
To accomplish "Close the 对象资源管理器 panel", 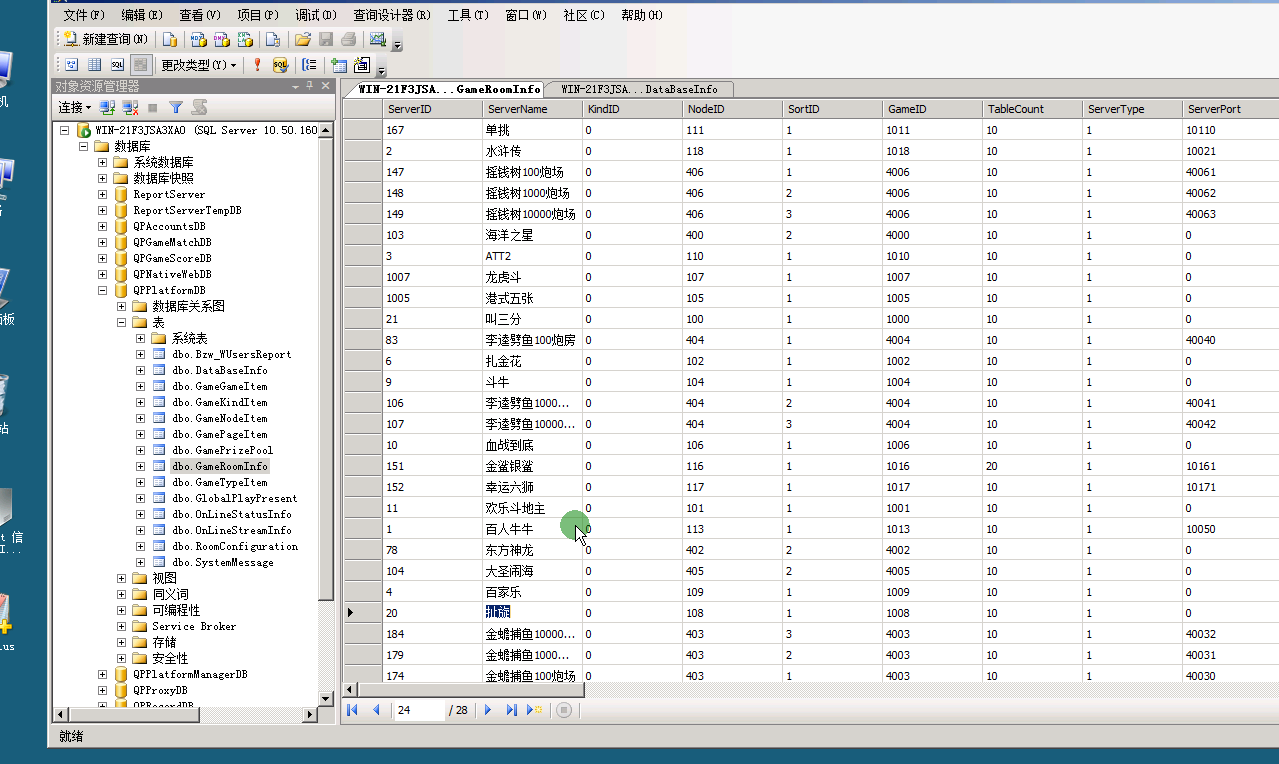I will coord(325,87).
